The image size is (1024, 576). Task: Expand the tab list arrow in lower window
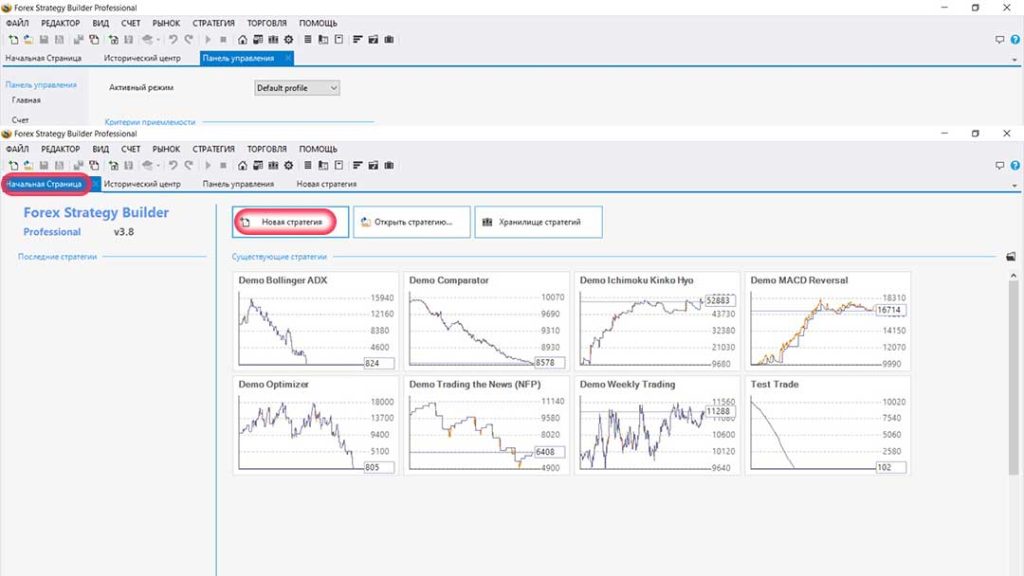(1015, 186)
